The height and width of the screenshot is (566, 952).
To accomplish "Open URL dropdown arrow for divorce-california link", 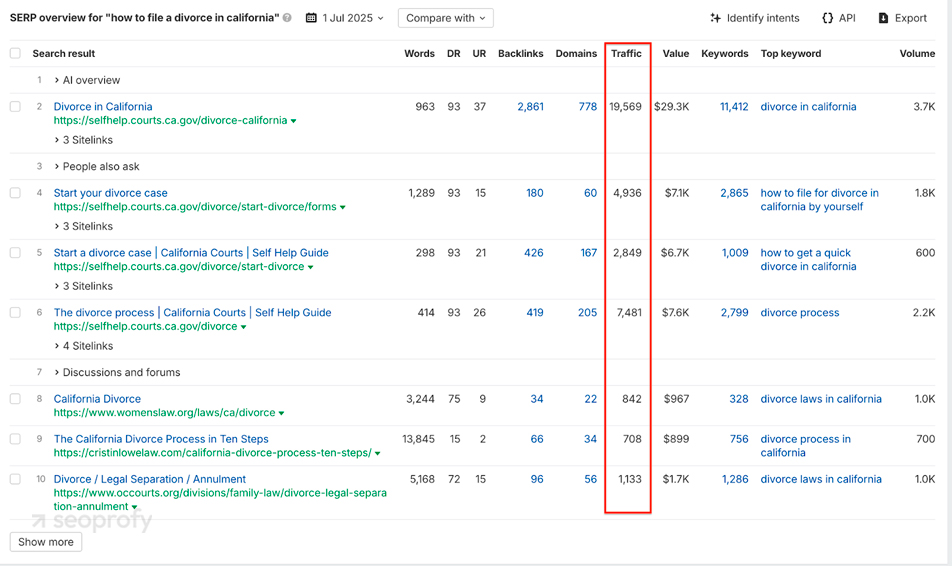I will tap(293, 121).
